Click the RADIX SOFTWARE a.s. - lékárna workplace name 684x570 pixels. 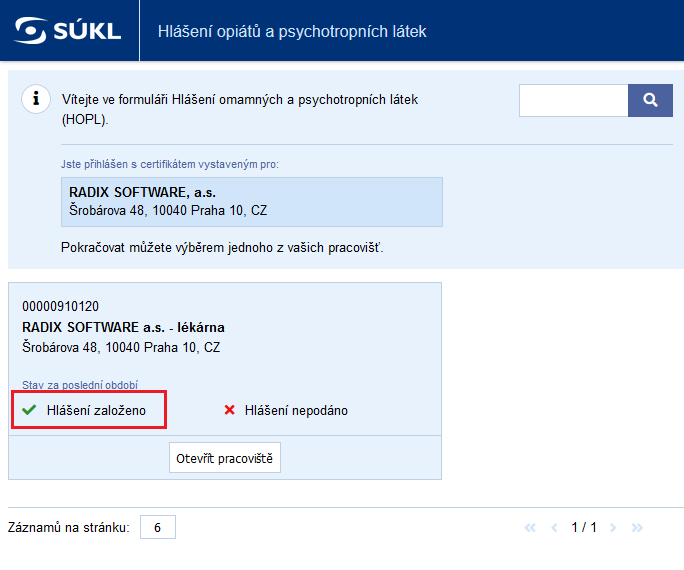[123, 327]
